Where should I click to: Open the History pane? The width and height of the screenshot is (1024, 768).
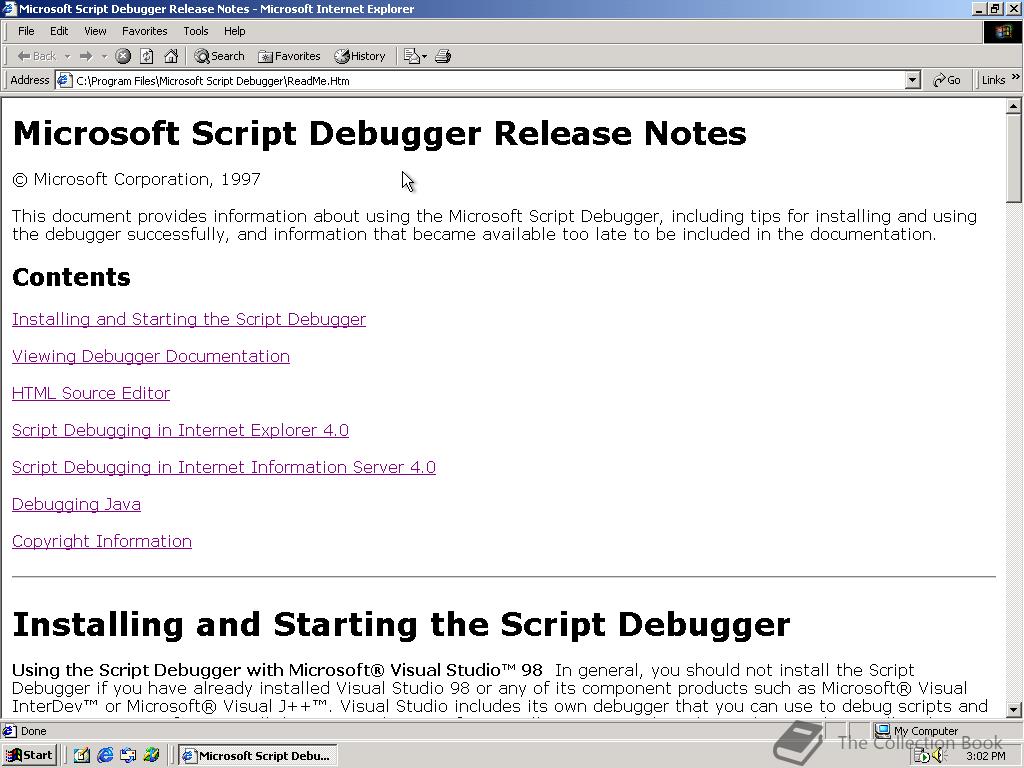(x=360, y=56)
